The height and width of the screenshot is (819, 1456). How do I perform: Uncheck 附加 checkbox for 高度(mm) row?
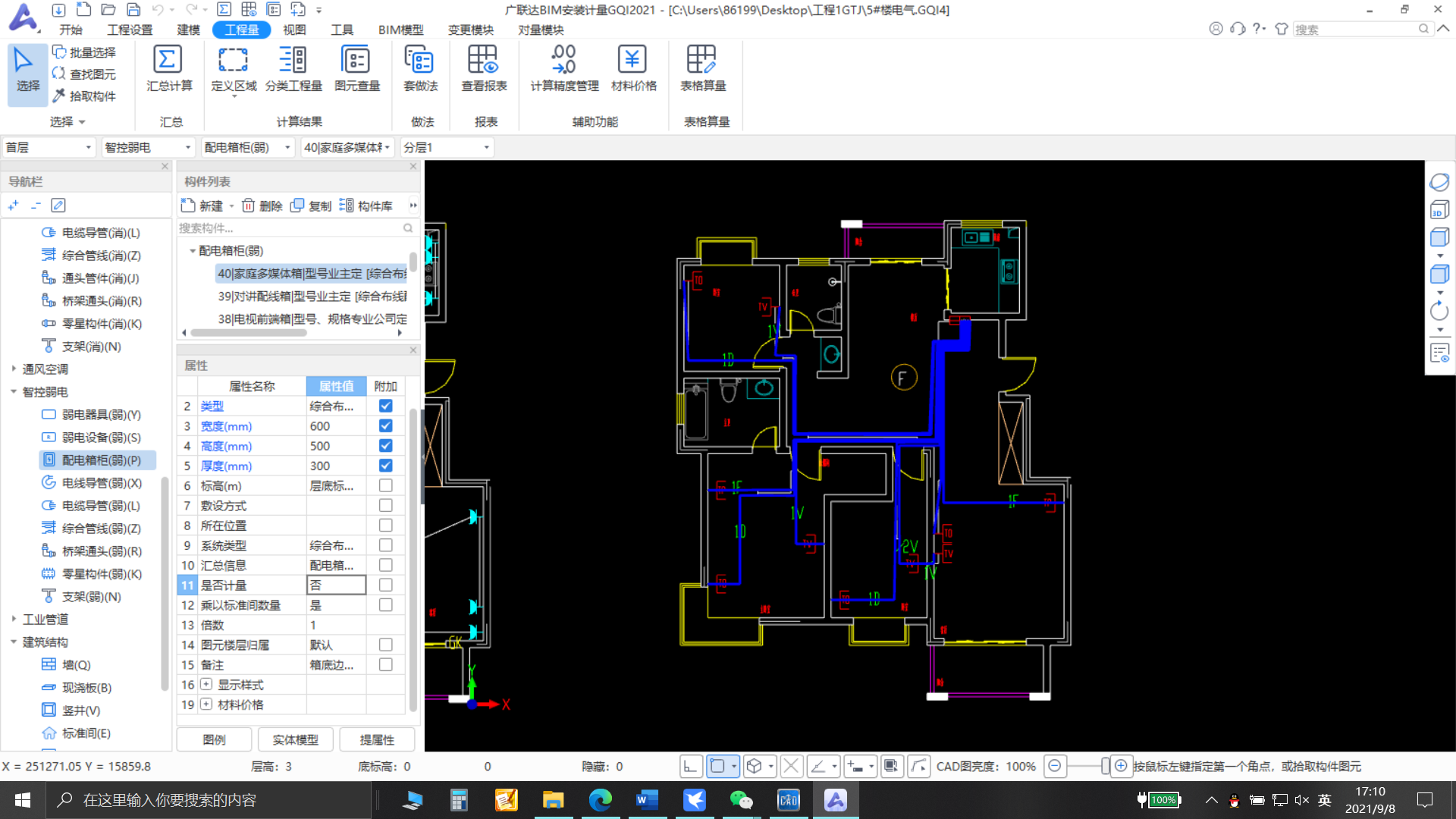coord(385,445)
